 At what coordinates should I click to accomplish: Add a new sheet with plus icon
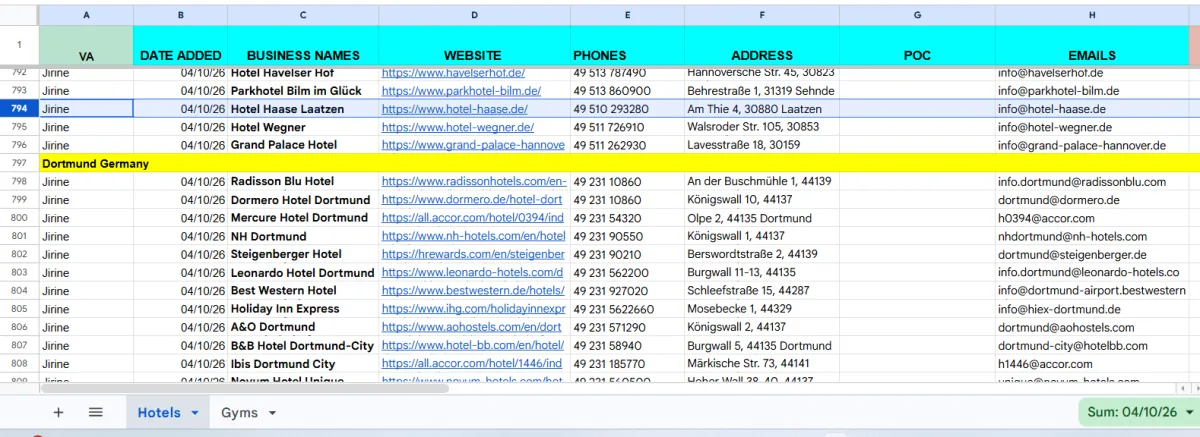58,412
